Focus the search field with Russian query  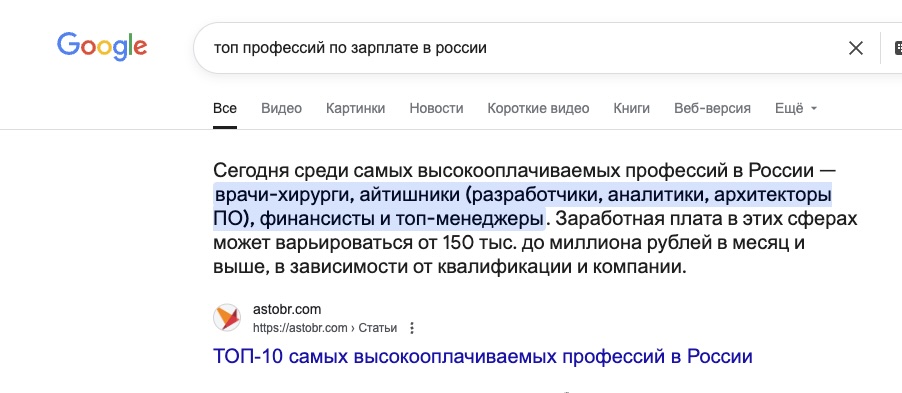click(x=518, y=48)
